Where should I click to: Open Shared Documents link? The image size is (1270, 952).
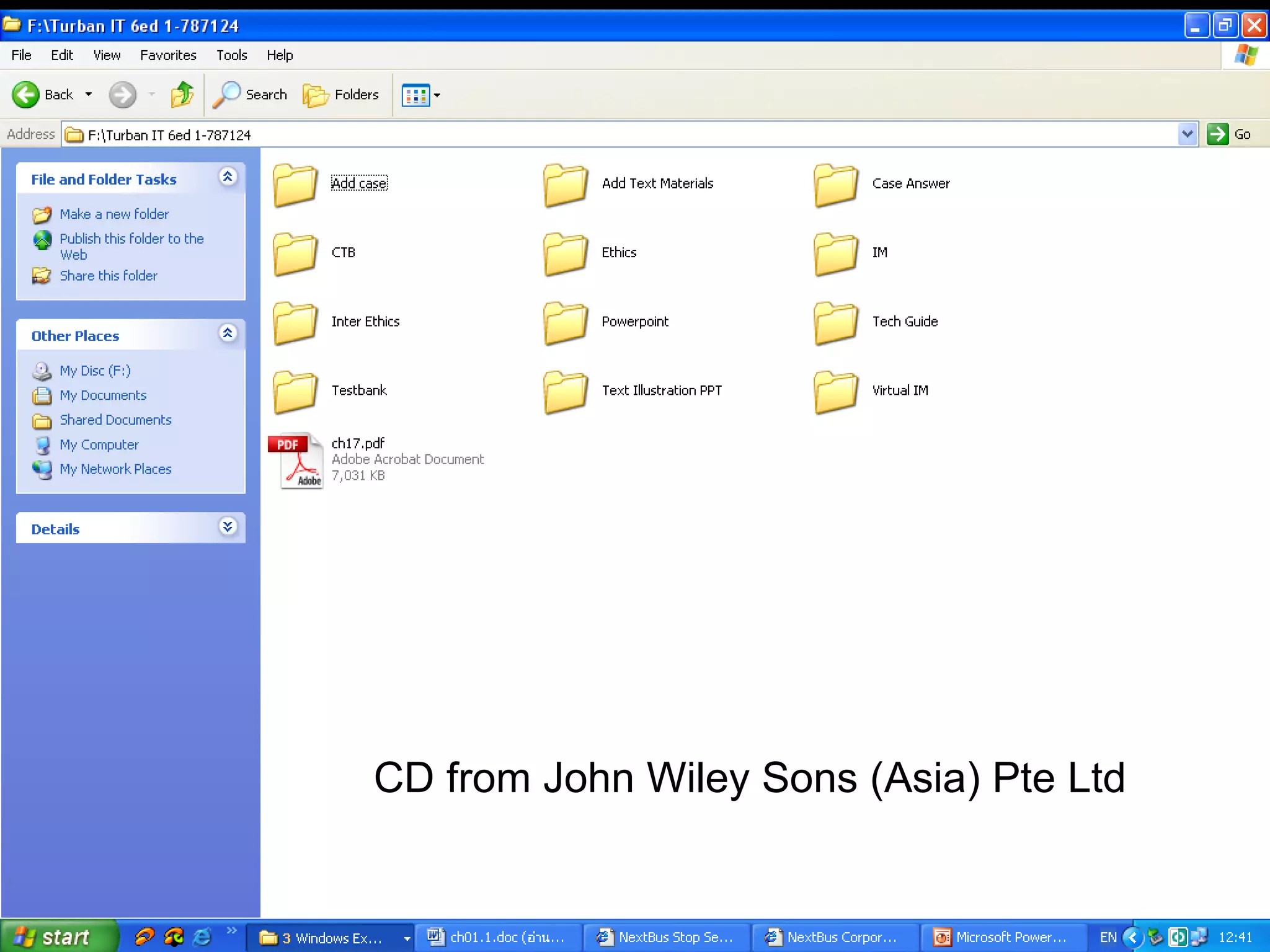click(x=115, y=420)
